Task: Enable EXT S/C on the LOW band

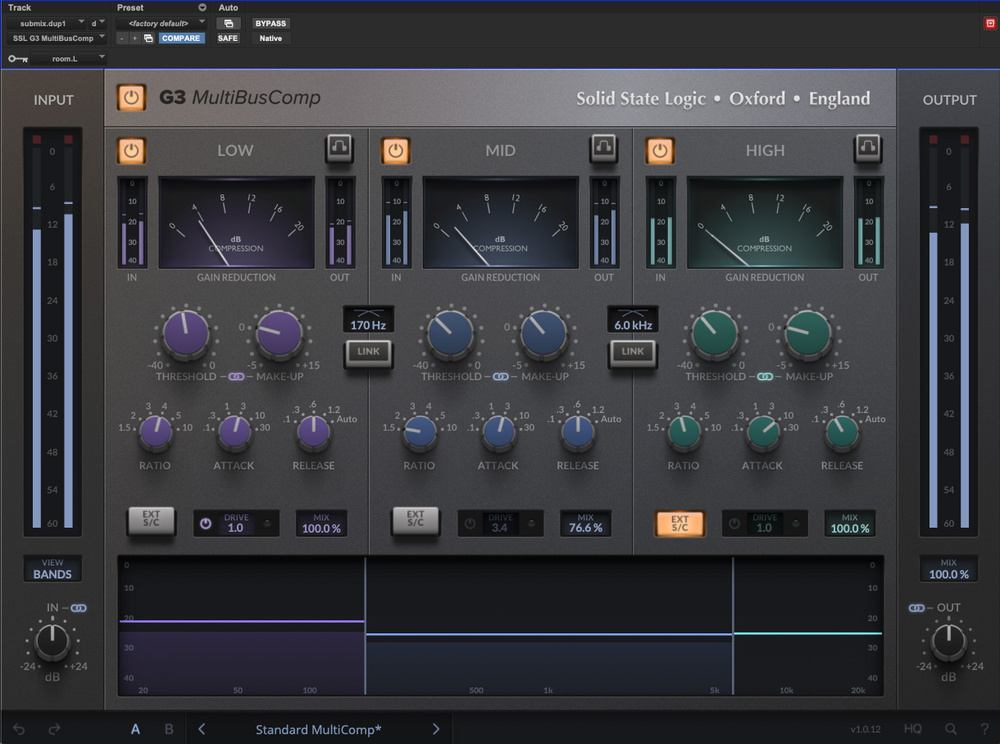Action: 151,522
